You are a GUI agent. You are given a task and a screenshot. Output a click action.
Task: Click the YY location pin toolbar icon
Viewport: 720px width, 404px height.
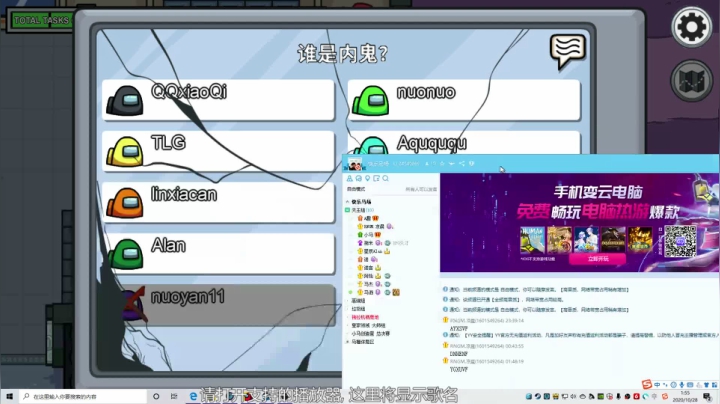point(367,178)
